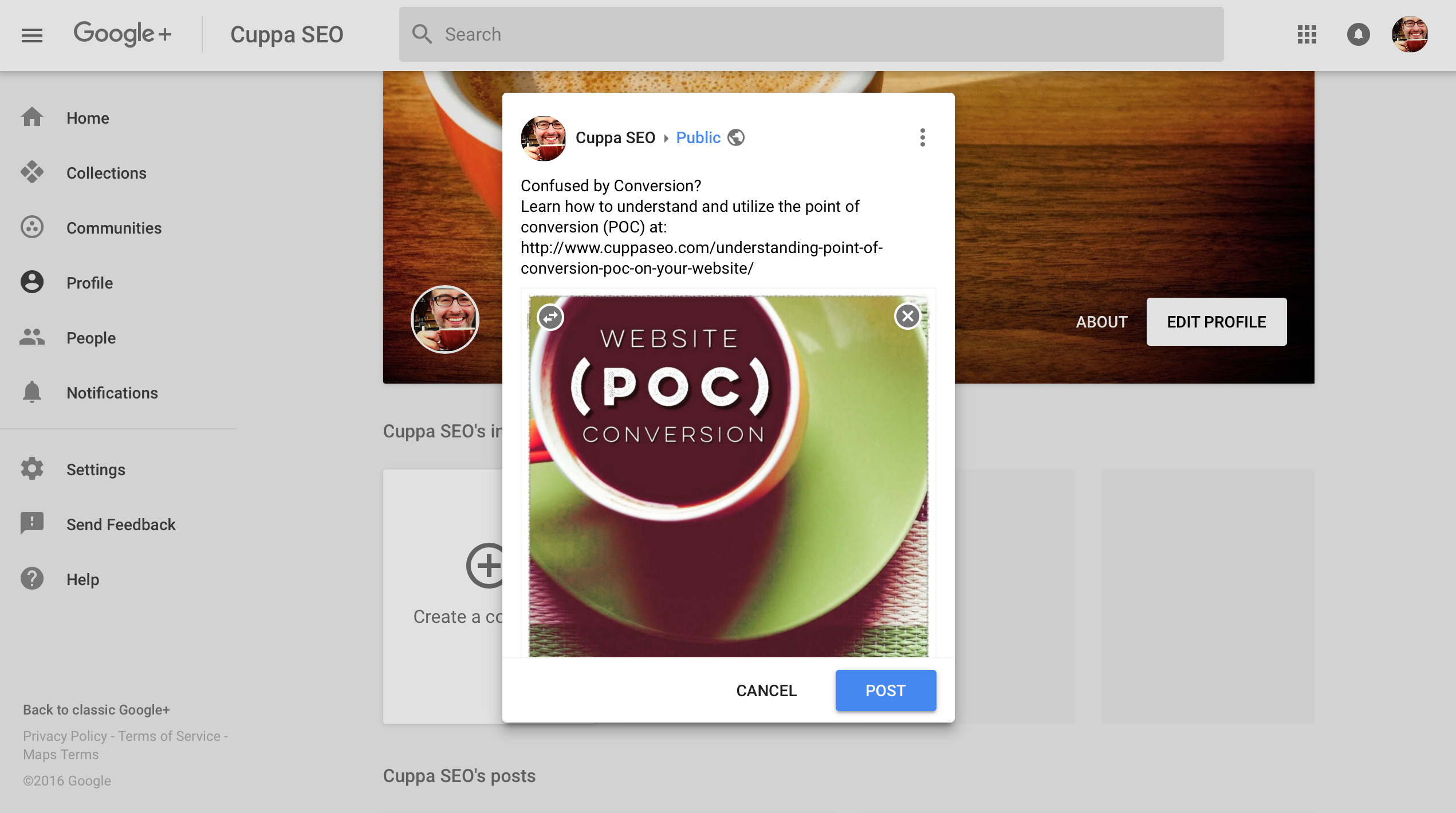Image resolution: width=1456 pixels, height=813 pixels.
Task: Click the Create a collection card label
Action: click(458, 617)
